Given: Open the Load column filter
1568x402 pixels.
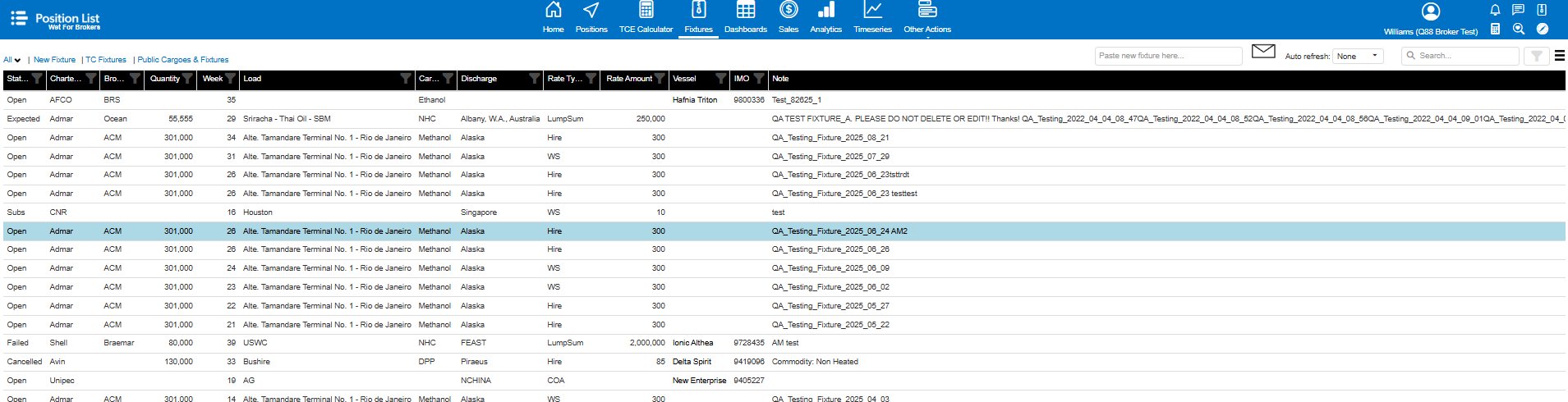Looking at the screenshot, I should [x=405, y=79].
